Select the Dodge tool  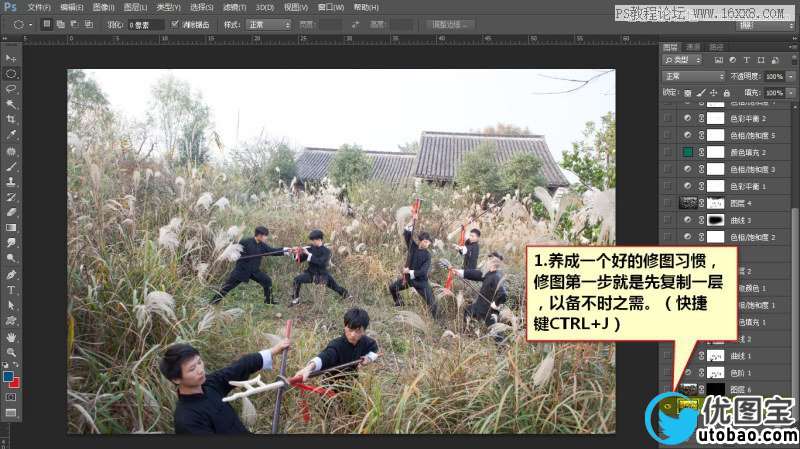point(11,258)
